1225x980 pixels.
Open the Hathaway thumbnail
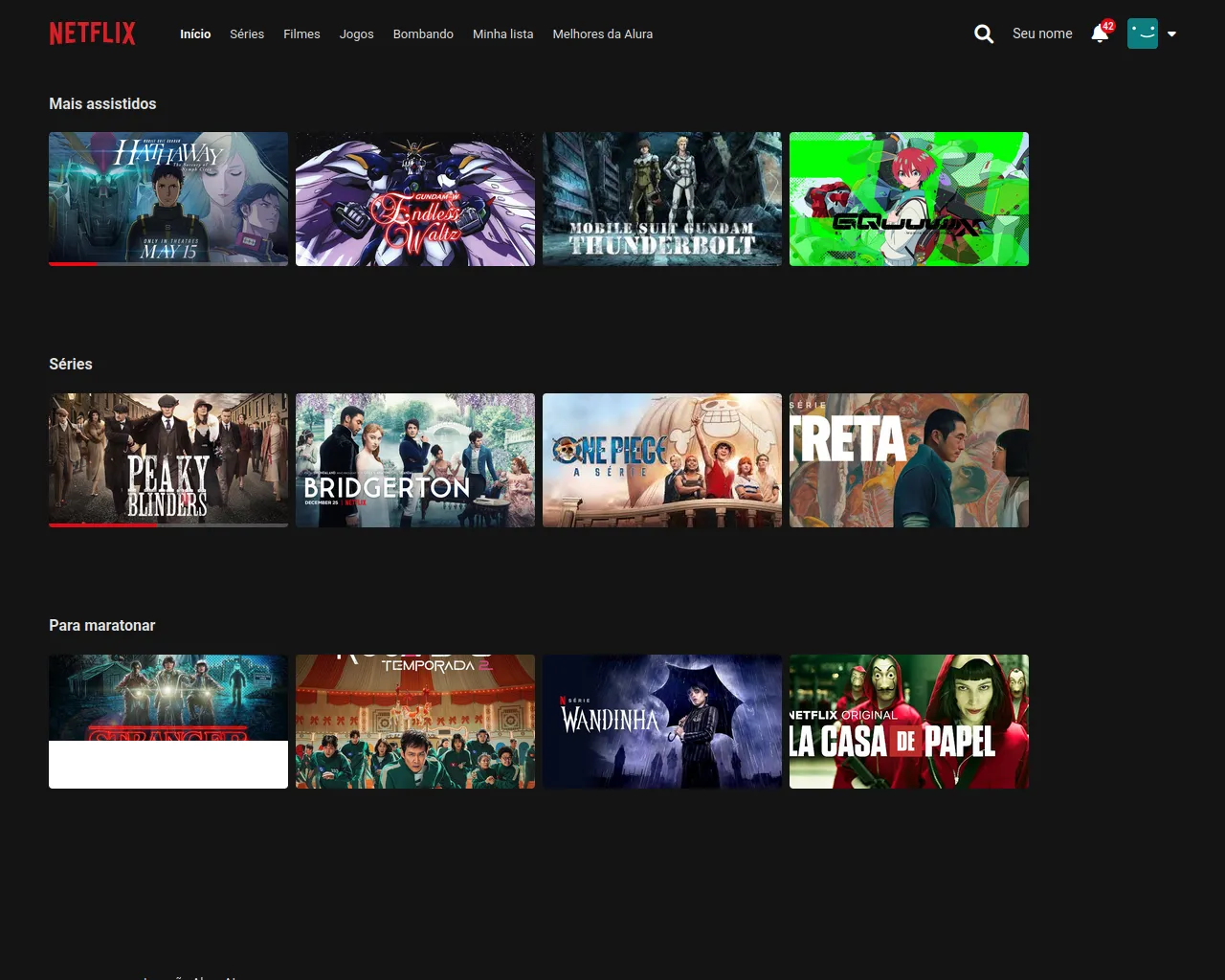[168, 199]
